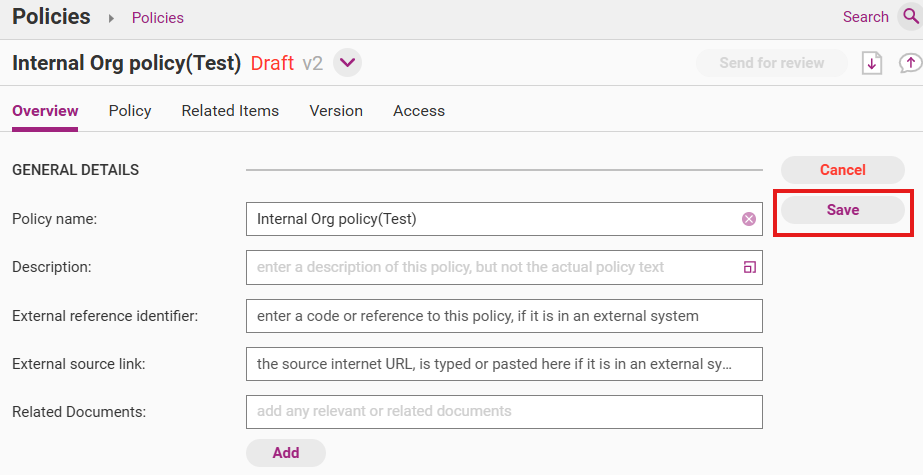Screen dimensions: 923x475
Task: Focus the External reference identifier field
Action: pos(504,316)
